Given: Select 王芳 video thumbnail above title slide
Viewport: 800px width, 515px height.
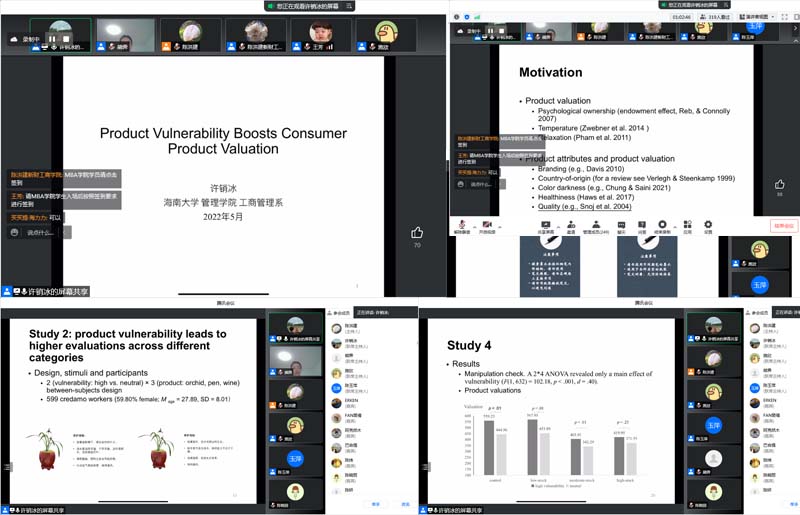Looking at the screenshot, I should [x=322, y=34].
